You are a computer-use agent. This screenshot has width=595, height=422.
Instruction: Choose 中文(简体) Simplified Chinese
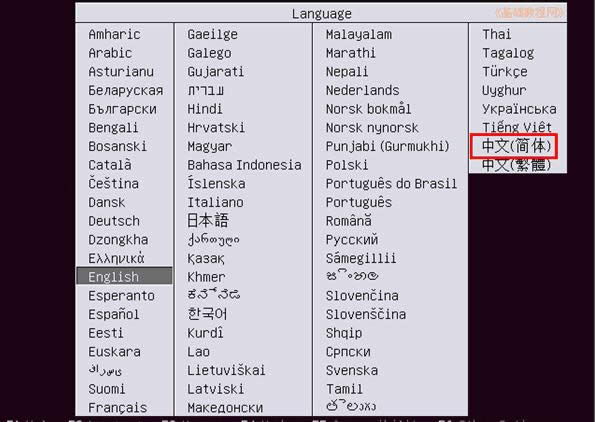516,146
